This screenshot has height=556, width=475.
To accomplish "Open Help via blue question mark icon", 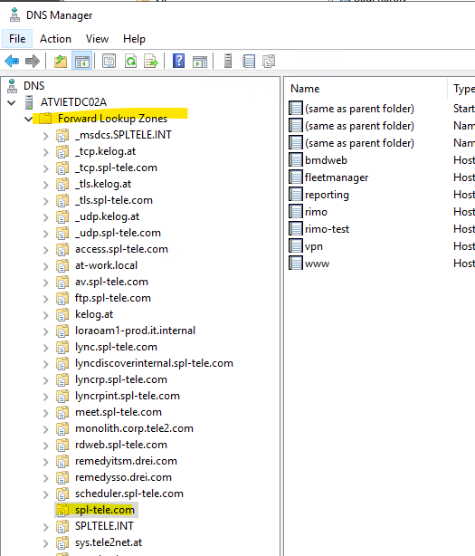I will (179, 61).
